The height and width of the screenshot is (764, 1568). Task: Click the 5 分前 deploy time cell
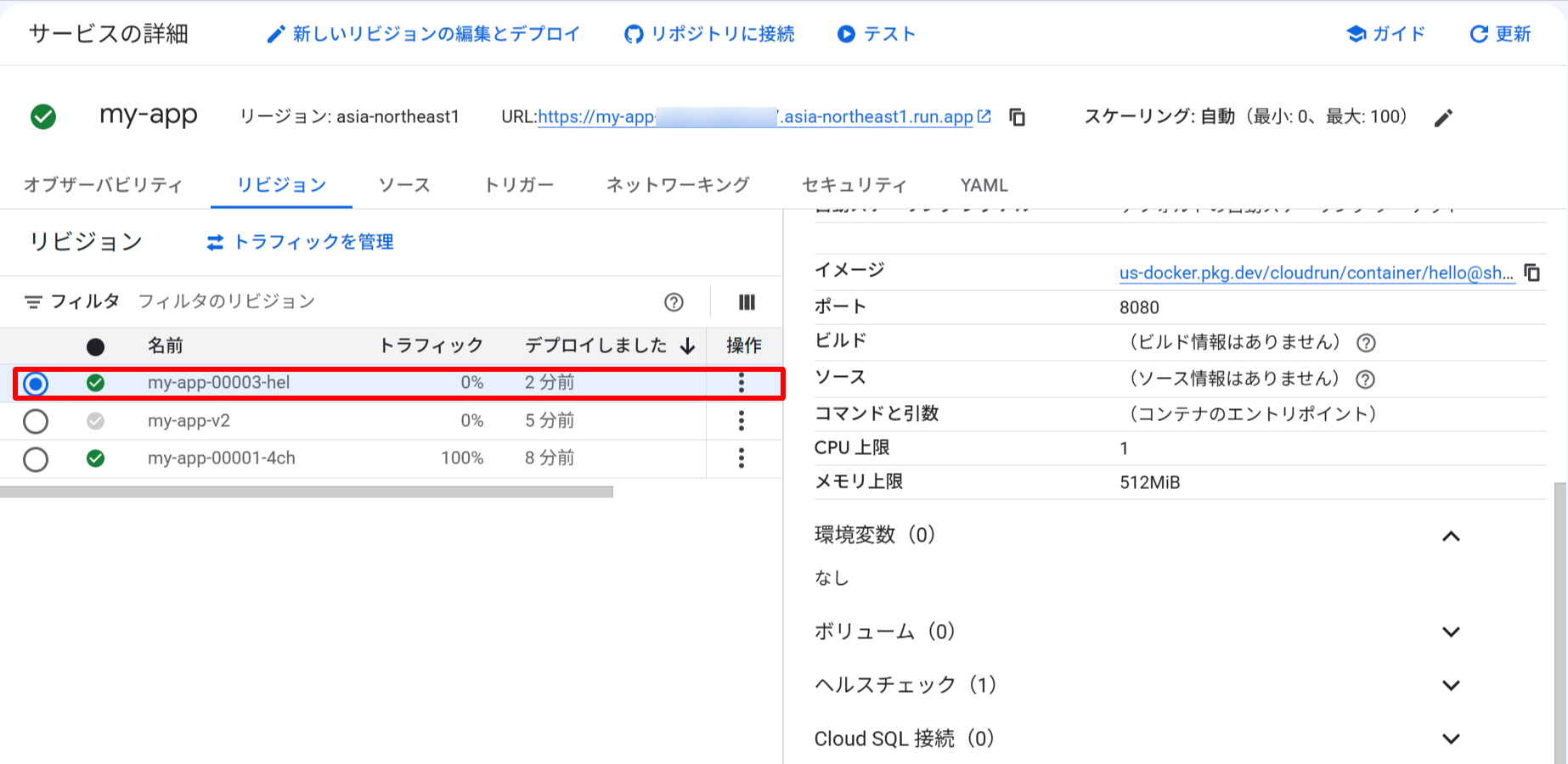pyautogui.click(x=550, y=420)
